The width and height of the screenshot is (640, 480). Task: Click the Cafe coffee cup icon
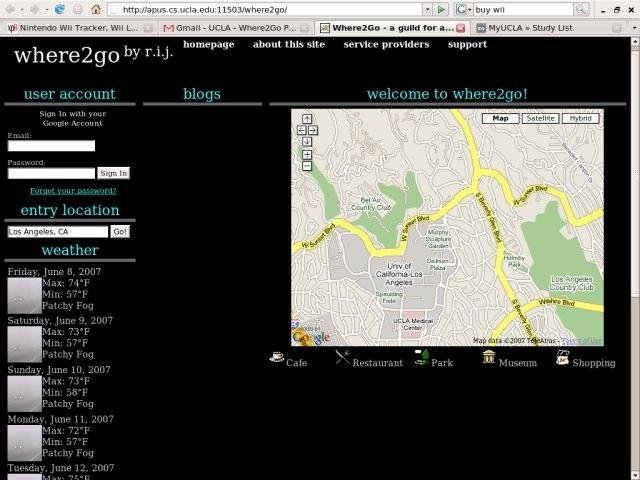276,357
